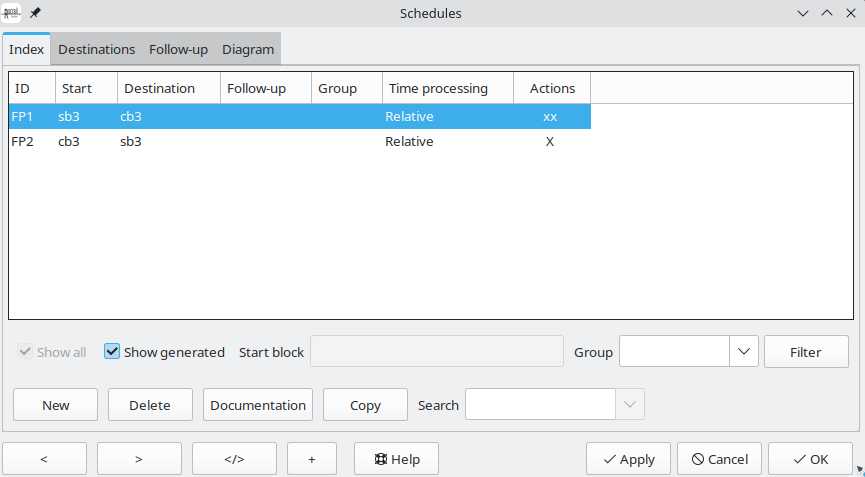Viewport: 865px width, 477px height.
Task: Open the '</>' XML view button
Action: (x=234, y=459)
